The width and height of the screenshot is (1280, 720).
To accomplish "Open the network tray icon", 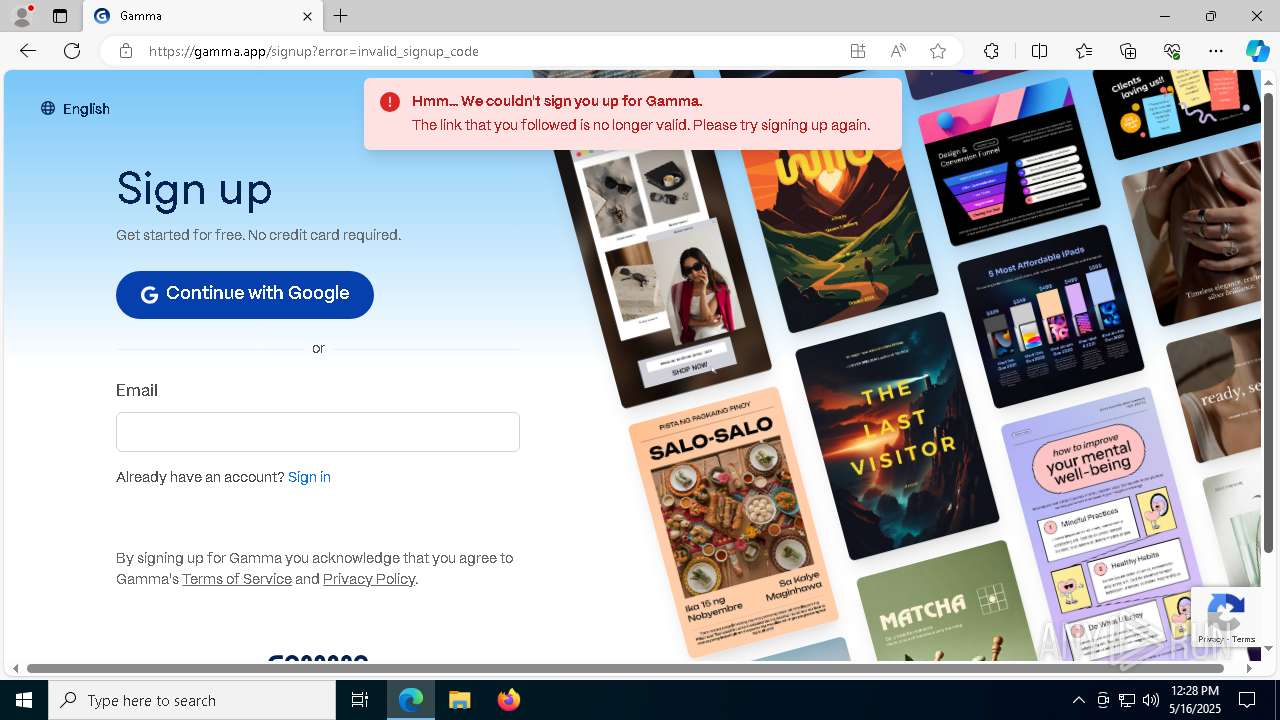I will coord(1127,700).
